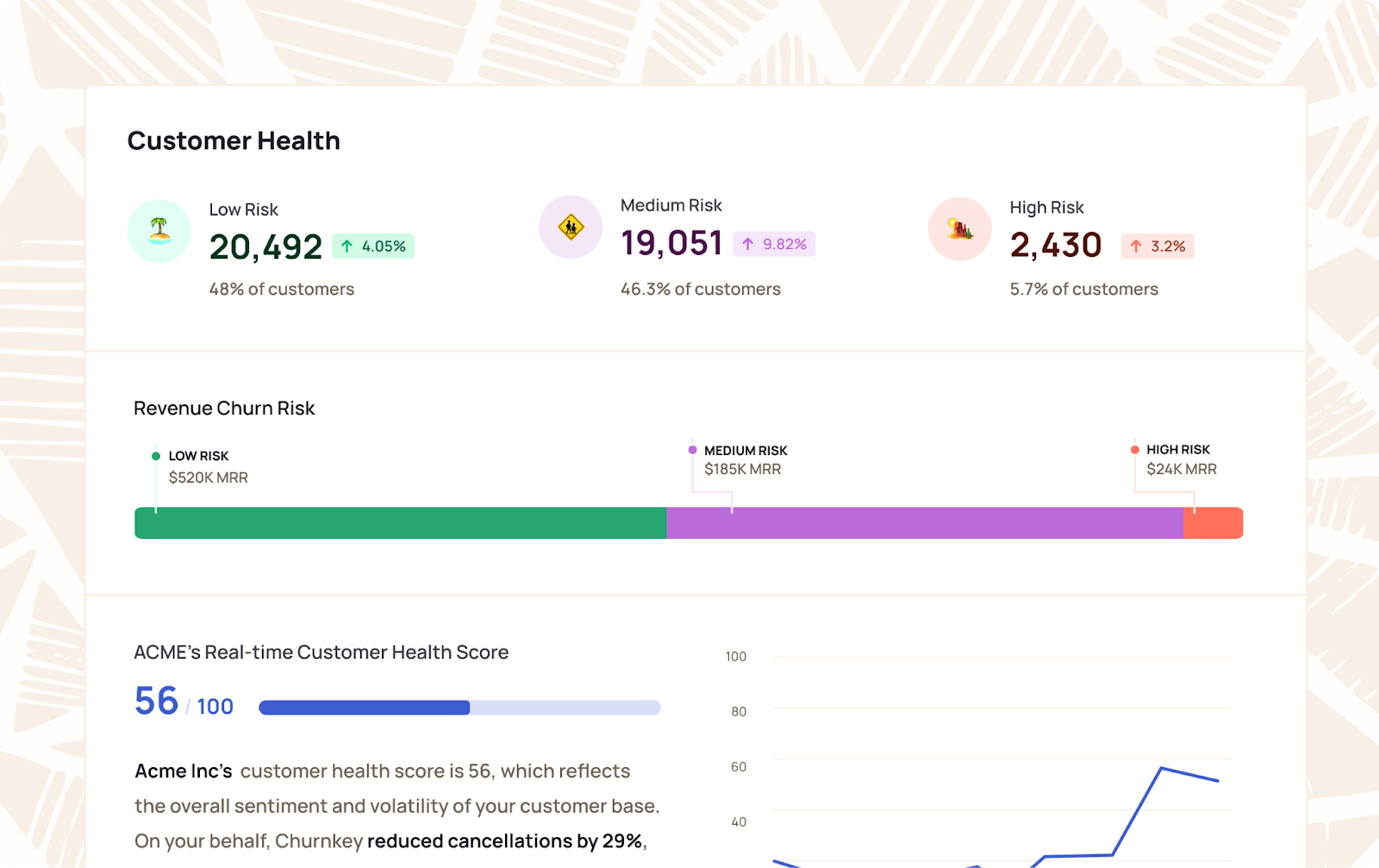Click the purple Medium Risk legend dot
Image resolution: width=1379 pixels, height=868 pixels.
(x=693, y=450)
